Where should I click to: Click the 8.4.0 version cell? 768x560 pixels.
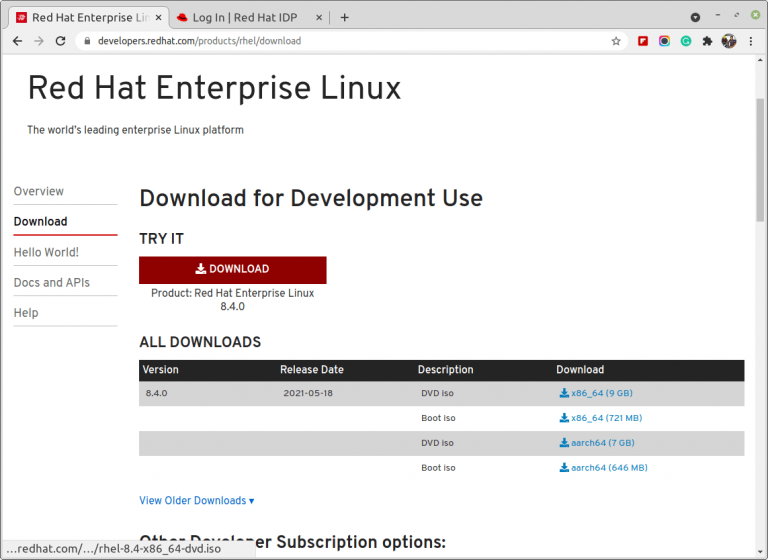coord(156,393)
